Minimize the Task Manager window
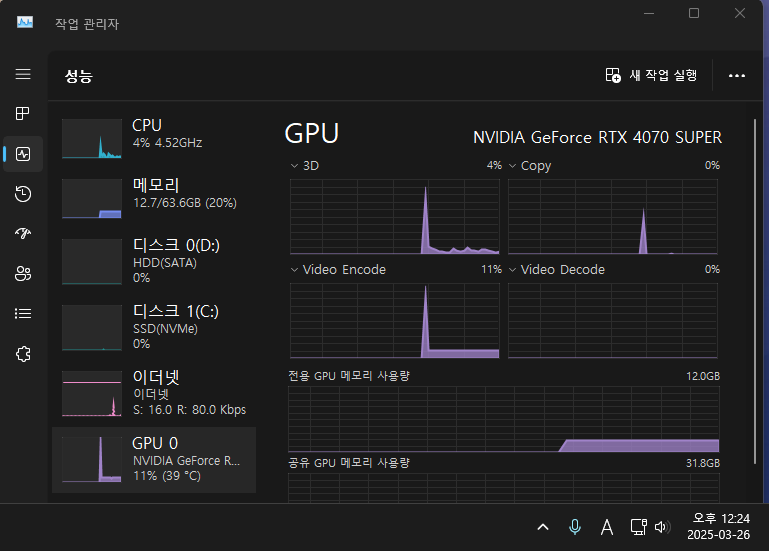 (x=649, y=13)
